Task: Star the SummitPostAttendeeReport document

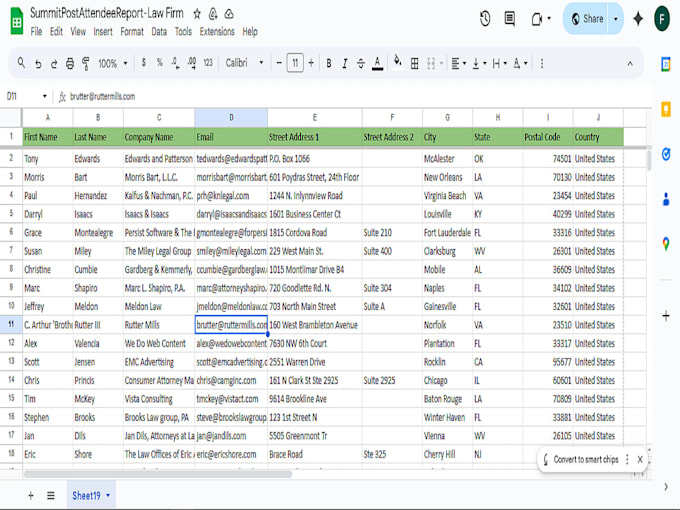Action: 197,14
